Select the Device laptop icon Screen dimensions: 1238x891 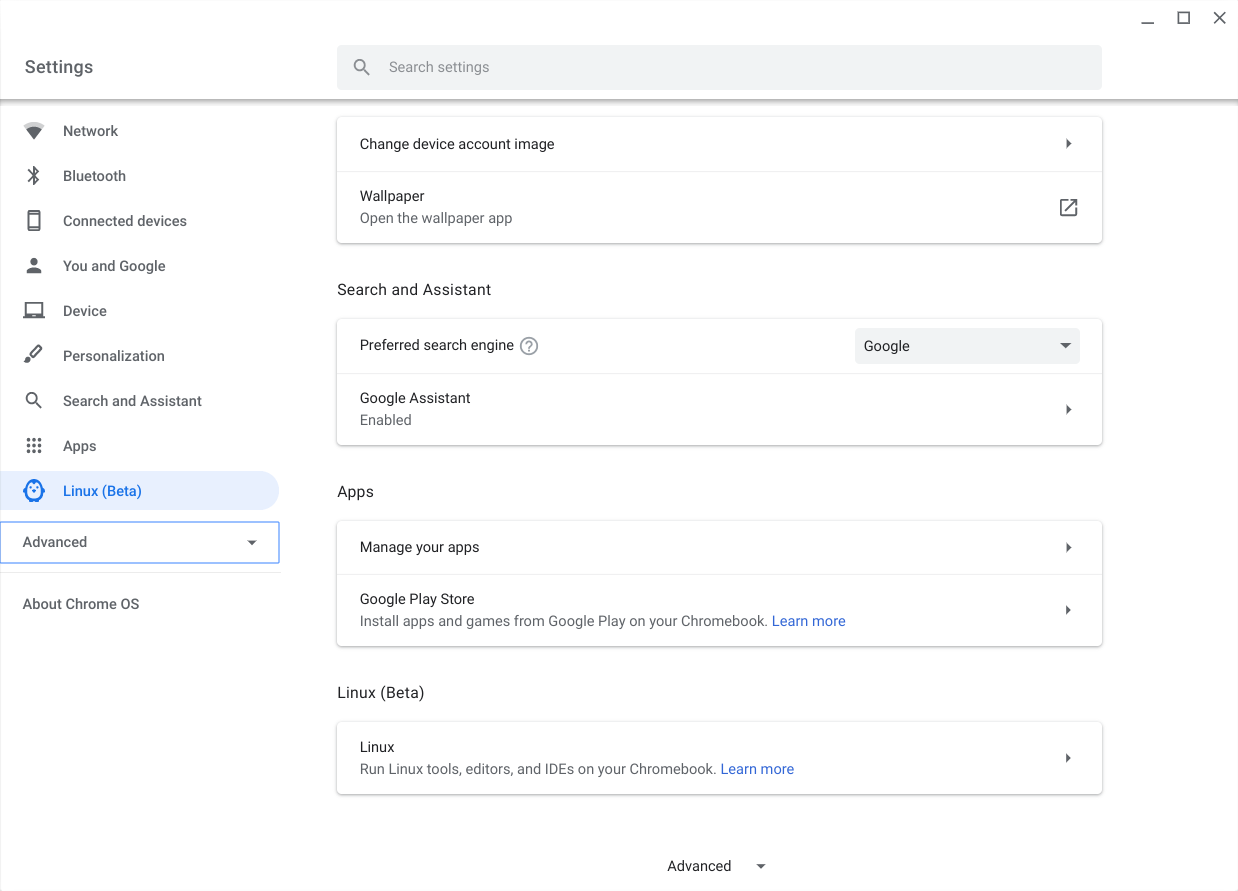pos(34,311)
